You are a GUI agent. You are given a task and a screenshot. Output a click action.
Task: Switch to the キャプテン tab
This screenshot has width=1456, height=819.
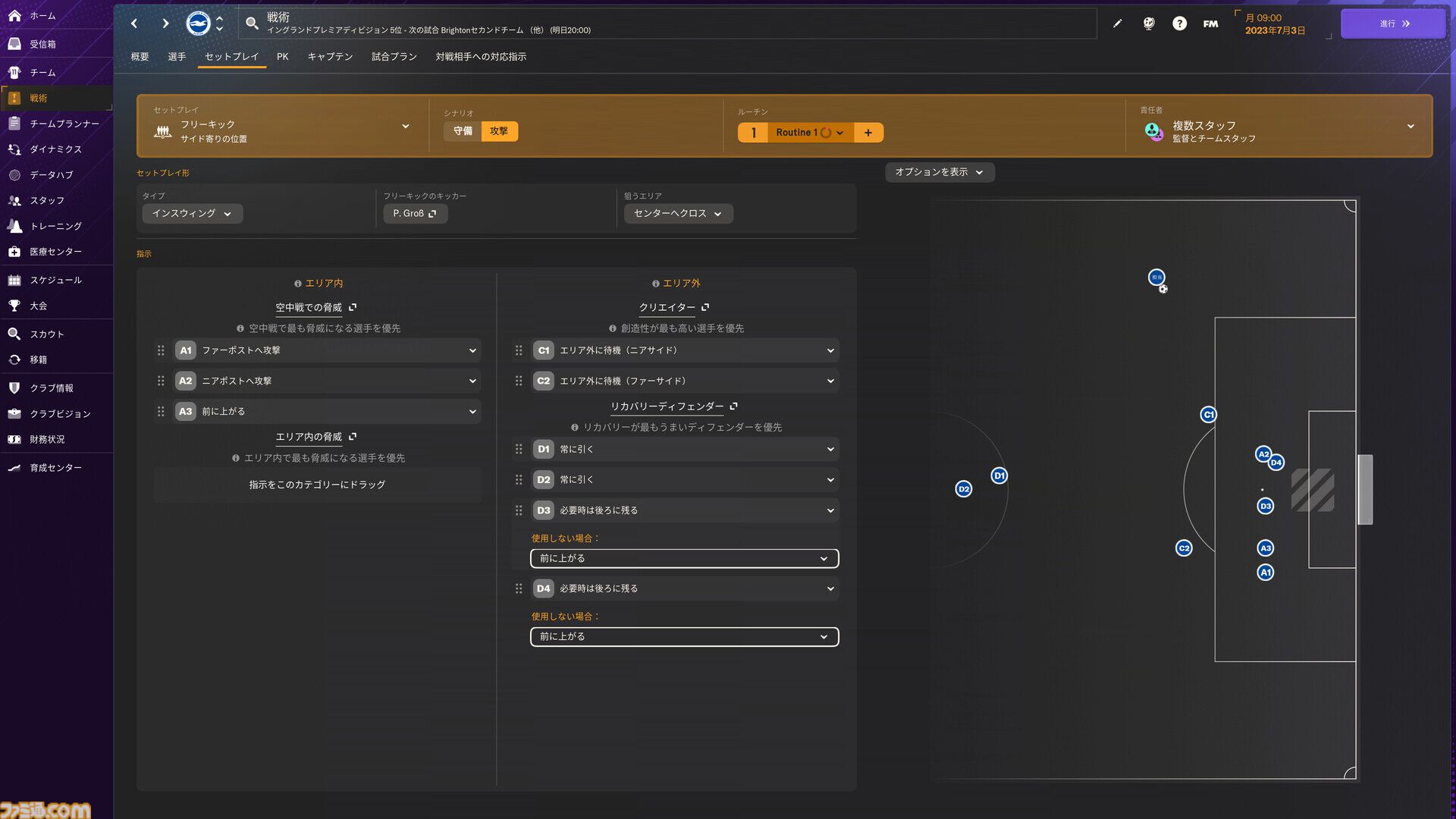pos(330,57)
